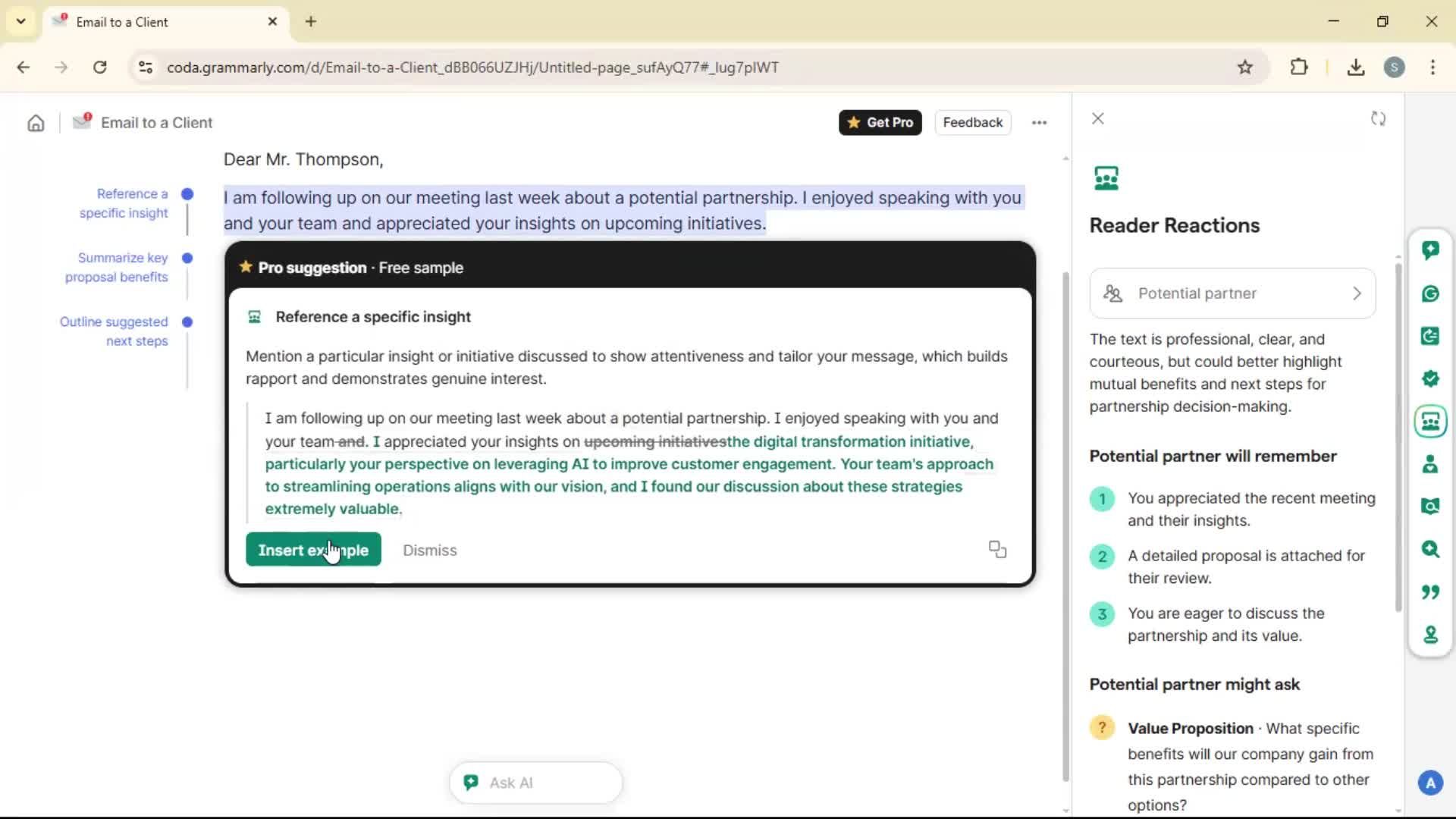
Task: Jump to Summarize key proposal benefits
Action: pos(117,267)
